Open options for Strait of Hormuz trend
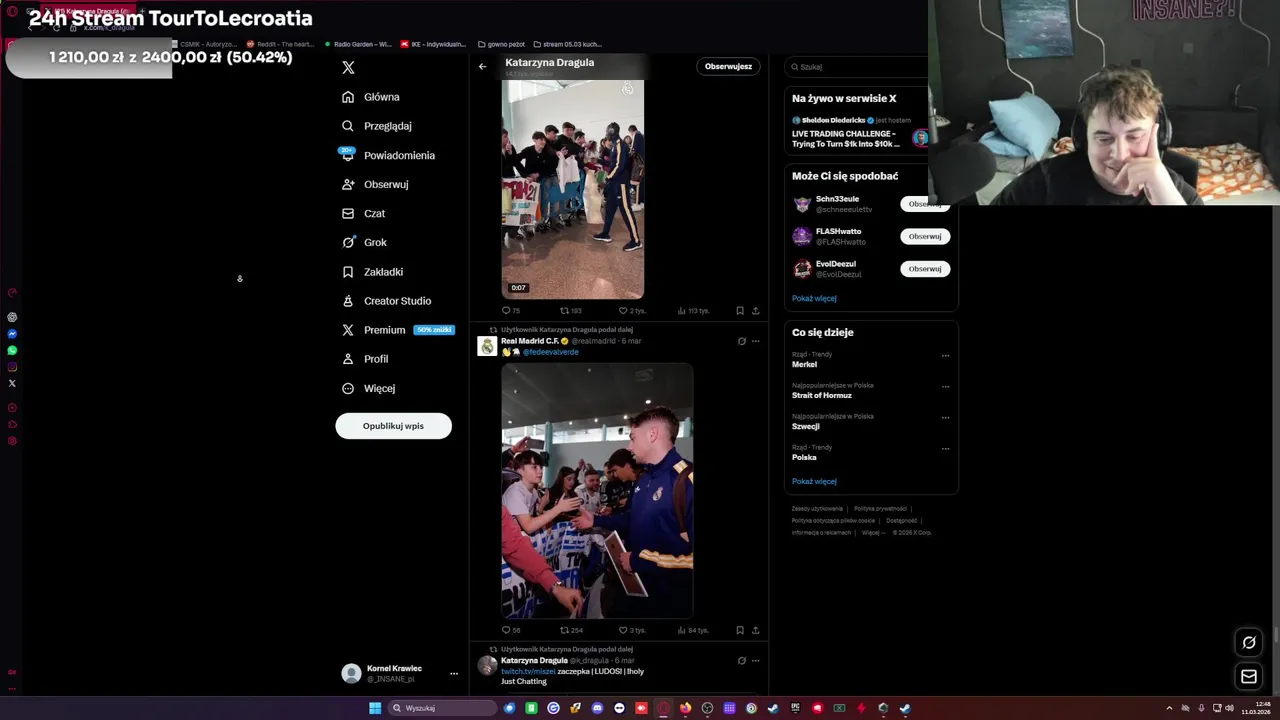1280x720 pixels. 945,386
